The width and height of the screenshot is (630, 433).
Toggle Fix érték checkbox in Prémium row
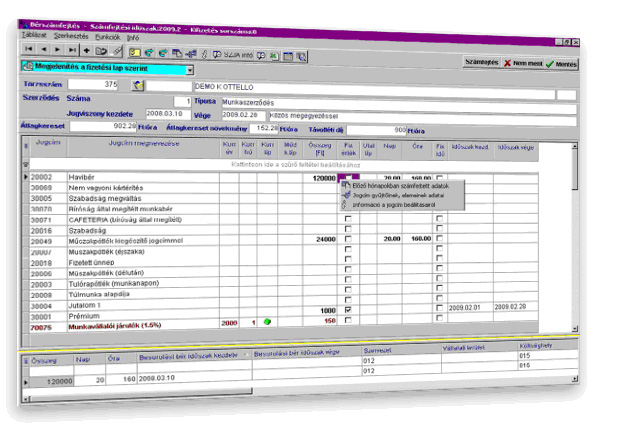348,310
